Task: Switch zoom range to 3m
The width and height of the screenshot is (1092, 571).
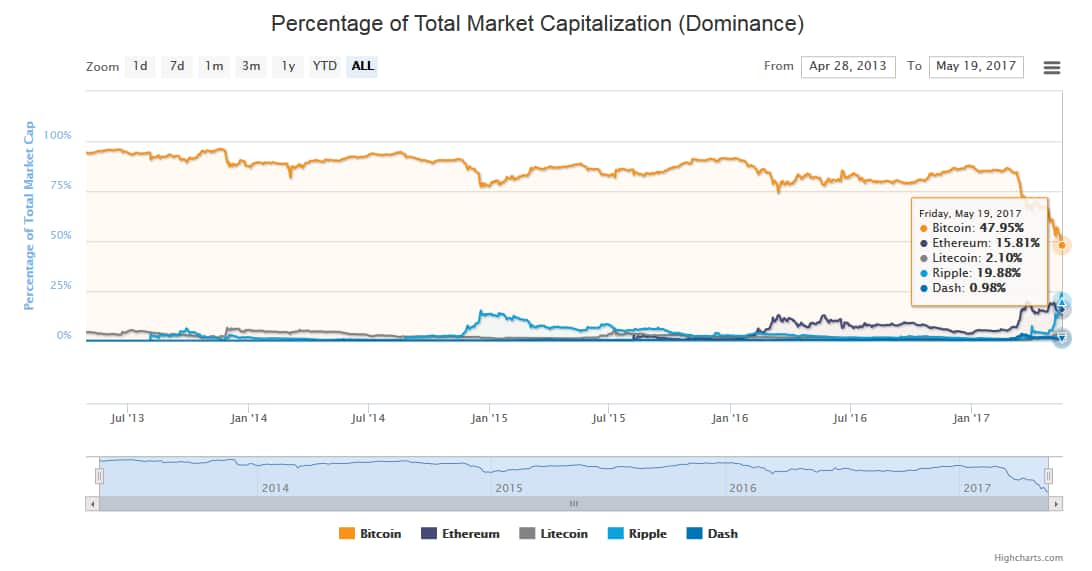Action: click(250, 67)
